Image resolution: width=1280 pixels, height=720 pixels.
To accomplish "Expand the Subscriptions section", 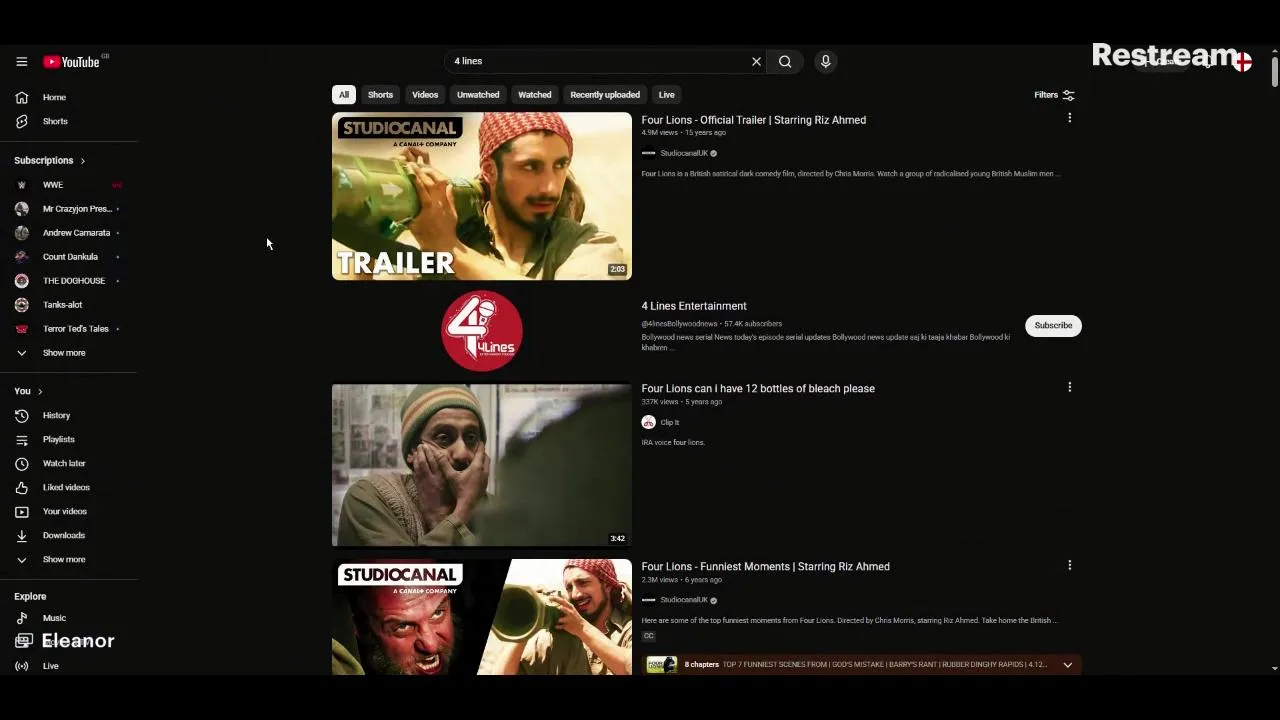I will pos(50,160).
